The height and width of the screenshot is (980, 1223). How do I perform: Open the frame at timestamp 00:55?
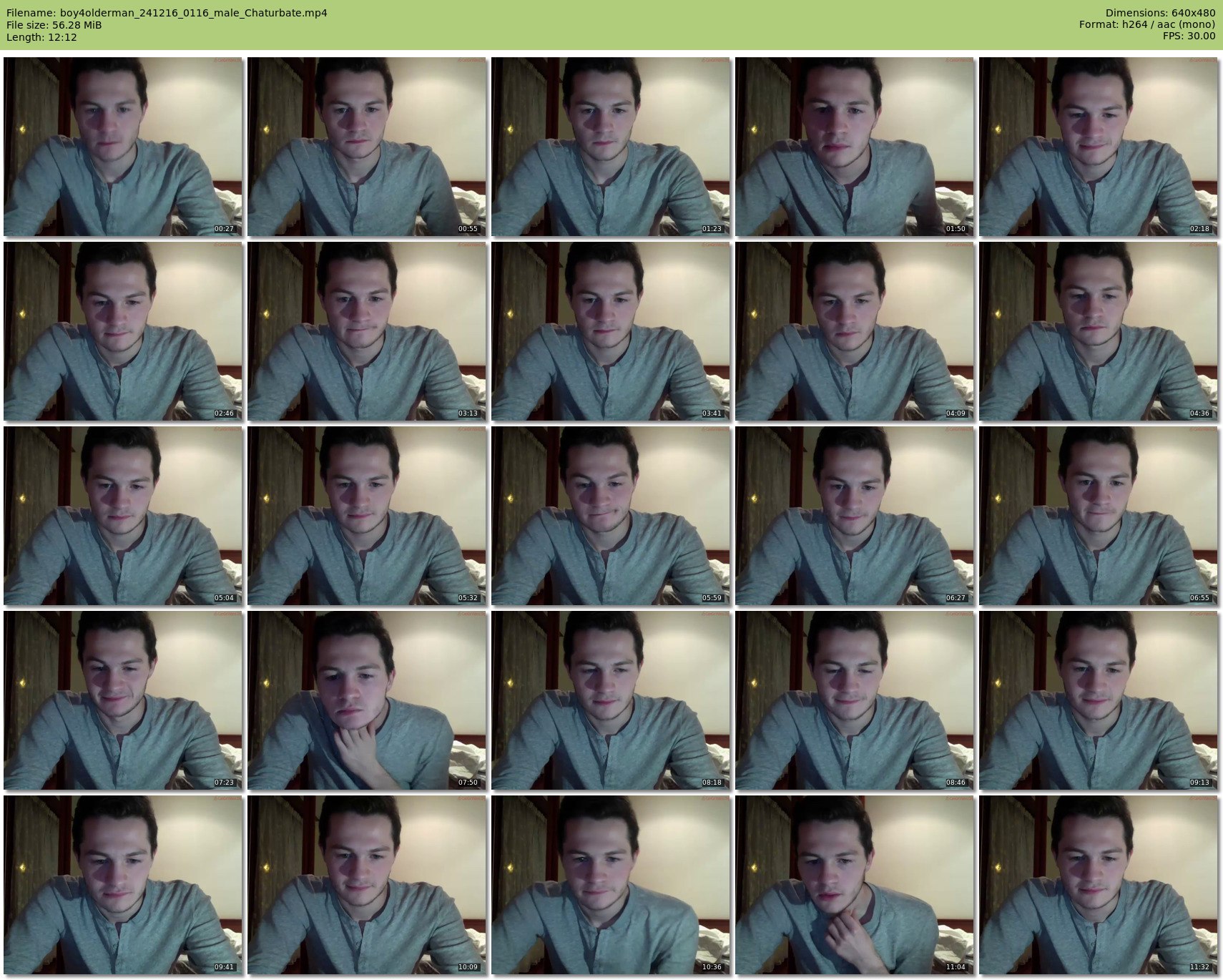pyautogui.click(x=367, y=147)
